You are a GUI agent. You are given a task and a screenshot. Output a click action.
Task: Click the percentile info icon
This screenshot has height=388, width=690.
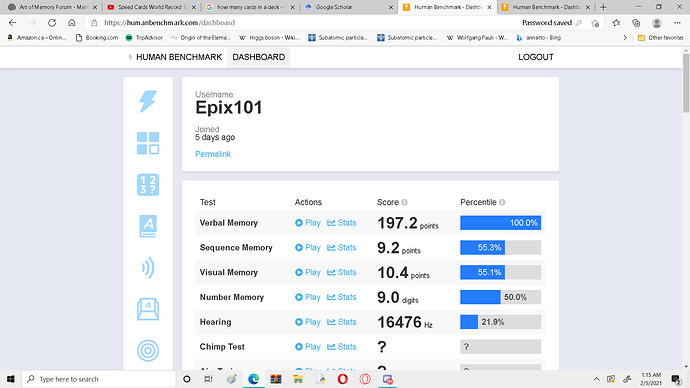pyautogui.click(x=502, y=202)
